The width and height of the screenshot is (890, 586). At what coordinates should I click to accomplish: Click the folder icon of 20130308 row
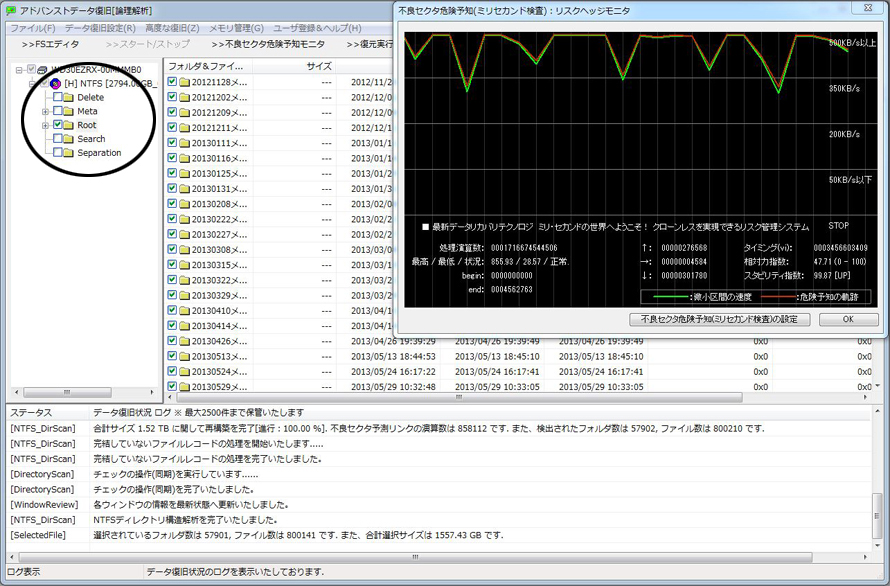coord(184,249)
